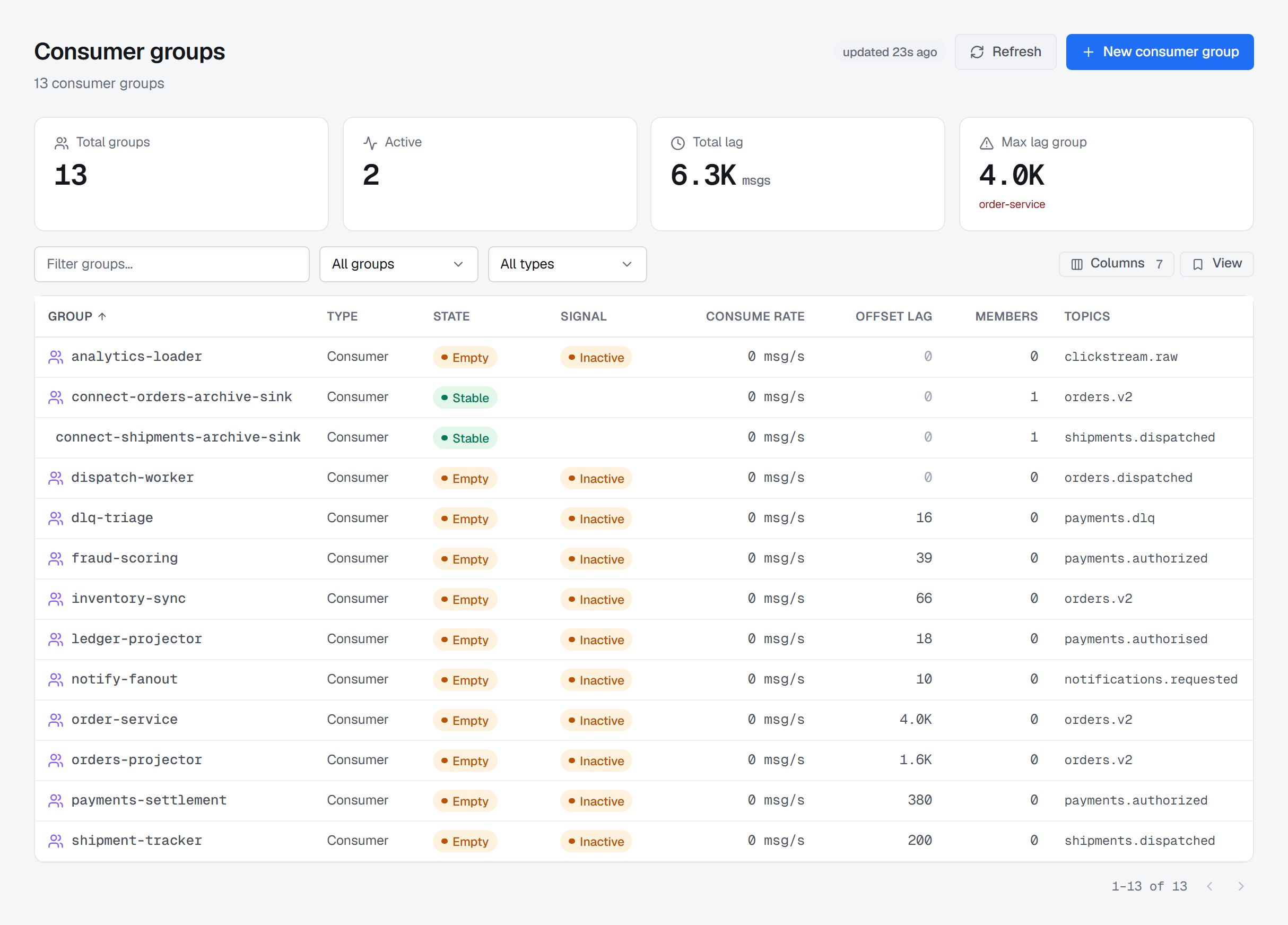1288x925 pixels.
Task: Click the Inactive signal badge for dlq-triage
Action: pyautogui.click(x=596, y=518)
